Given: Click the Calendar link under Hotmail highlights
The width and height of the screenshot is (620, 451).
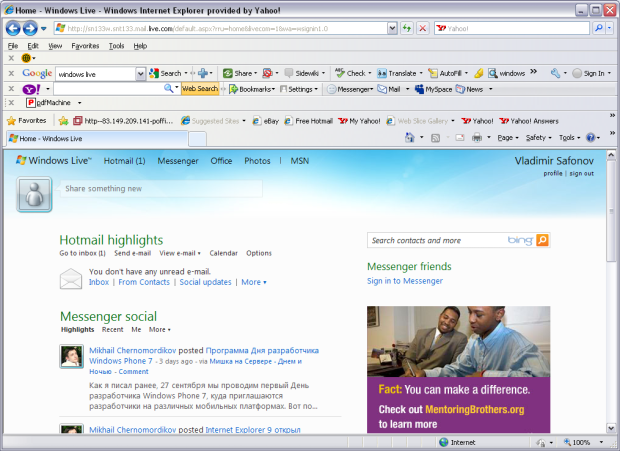Looking at the screenshot, I should pos(223,253).
